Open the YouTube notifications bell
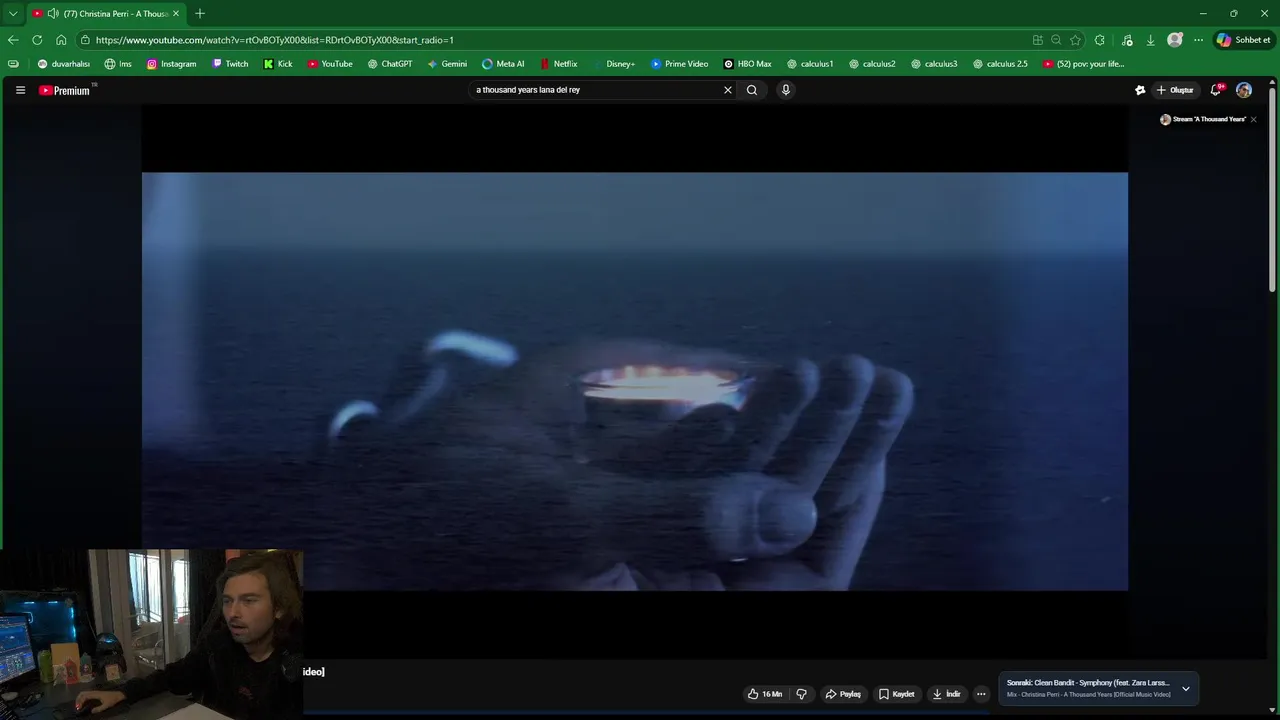 (x=1216, y=90)
